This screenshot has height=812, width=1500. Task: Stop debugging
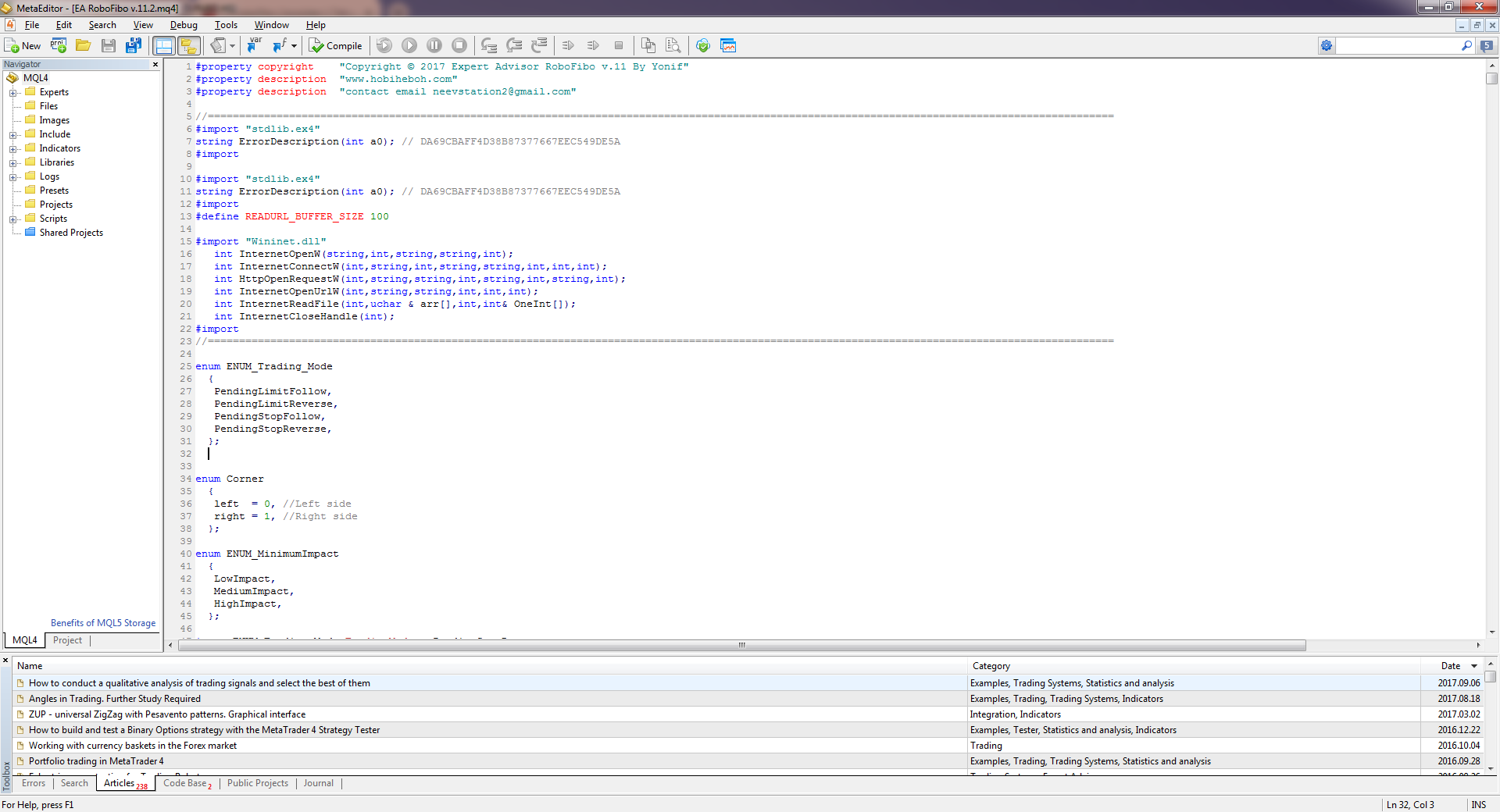click(459, 45)
